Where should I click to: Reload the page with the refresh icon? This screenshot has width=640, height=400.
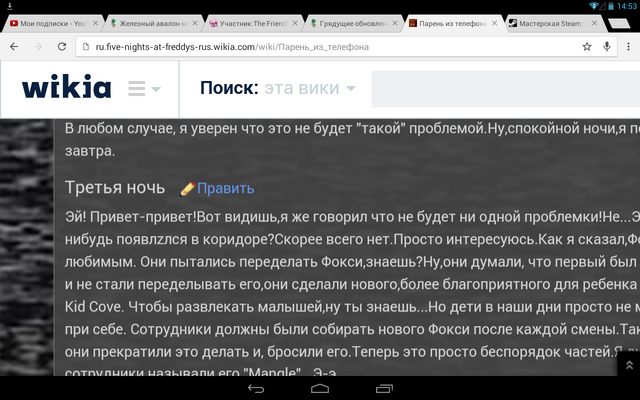(62, 47)
